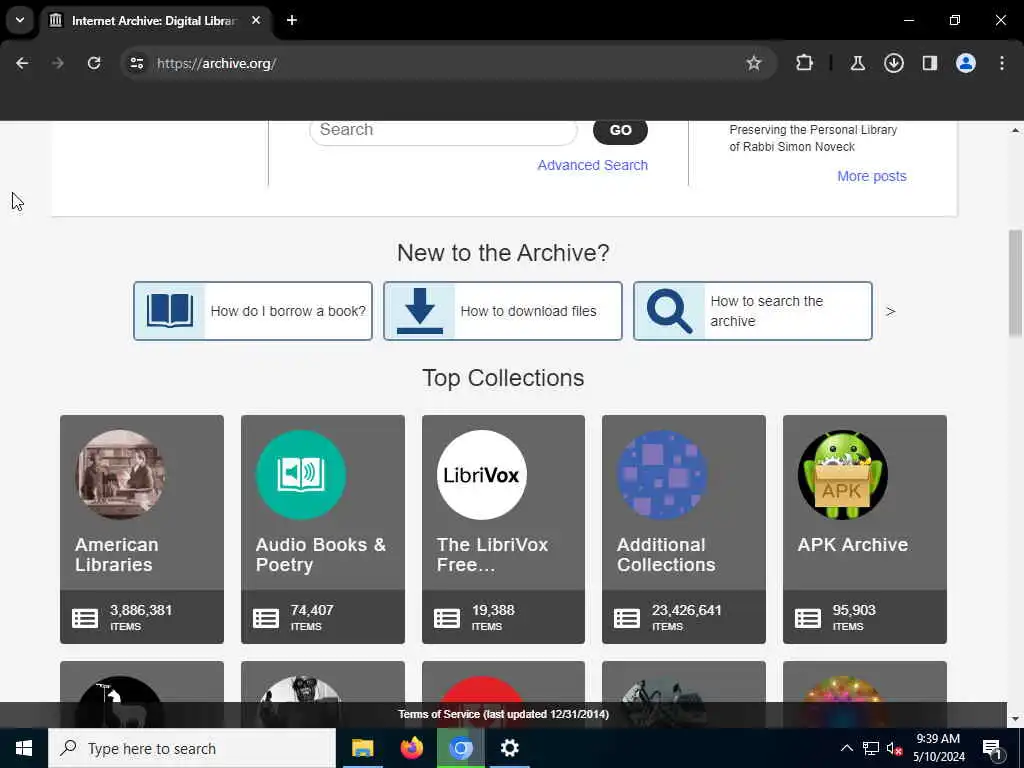Open the American Libraries collection thumbnail

click(x=120, y=474)
